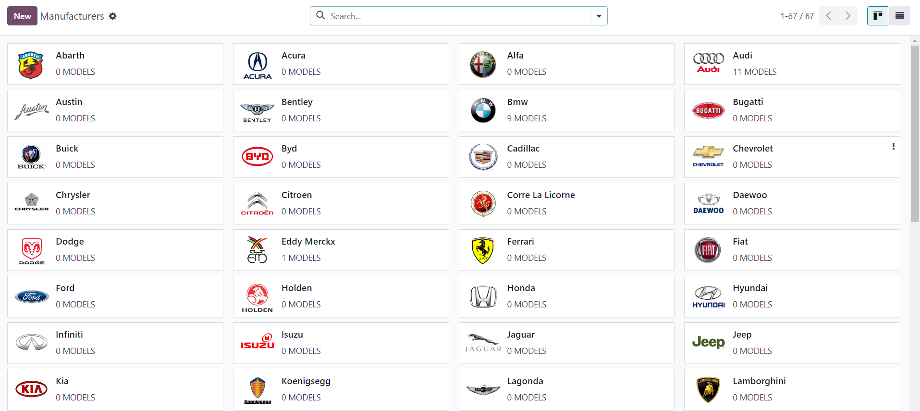The width and height of the screenshot is (920, 411).
Task: Click the Lamborghini bull logo
Action: 708,389
